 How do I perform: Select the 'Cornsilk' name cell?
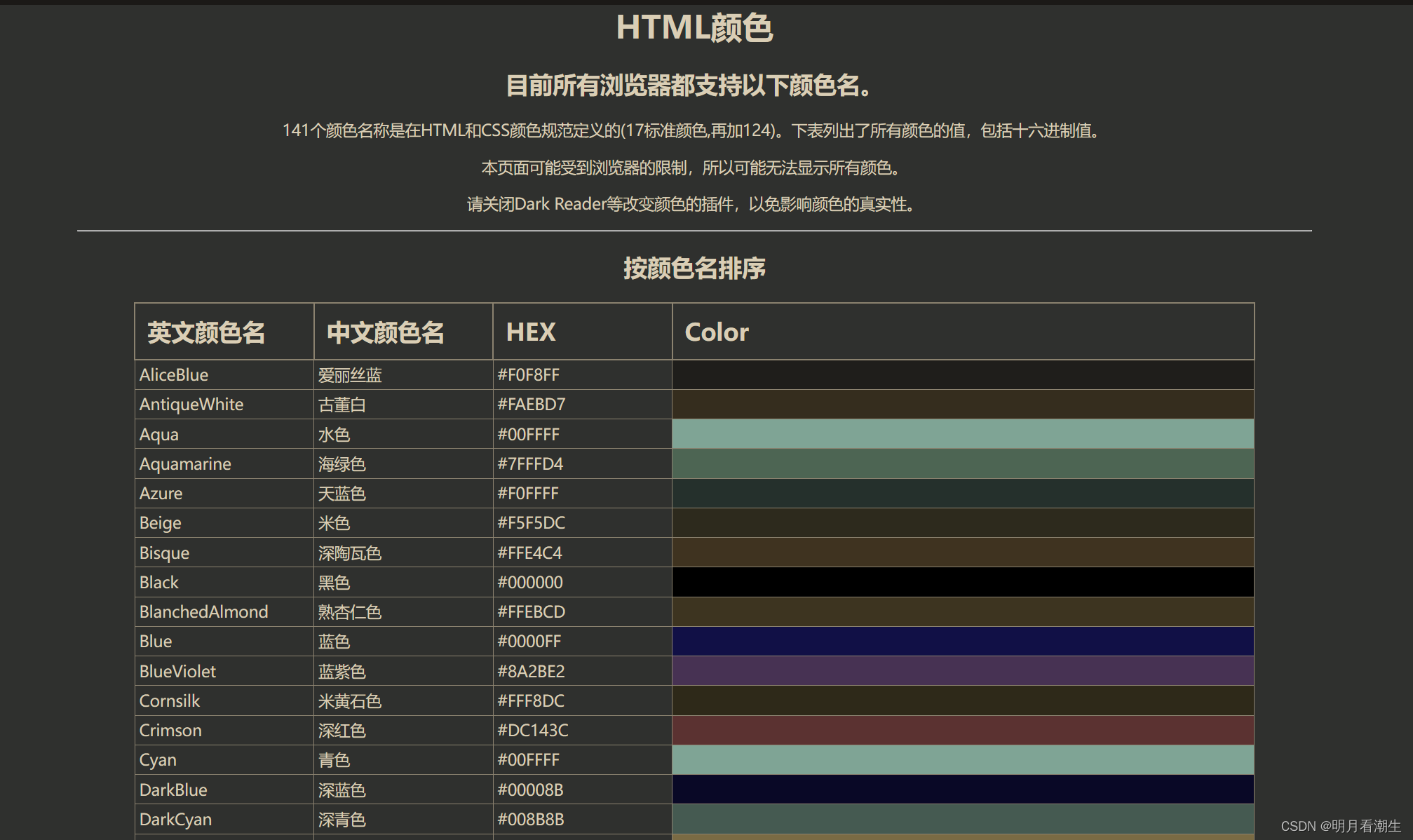224,700
